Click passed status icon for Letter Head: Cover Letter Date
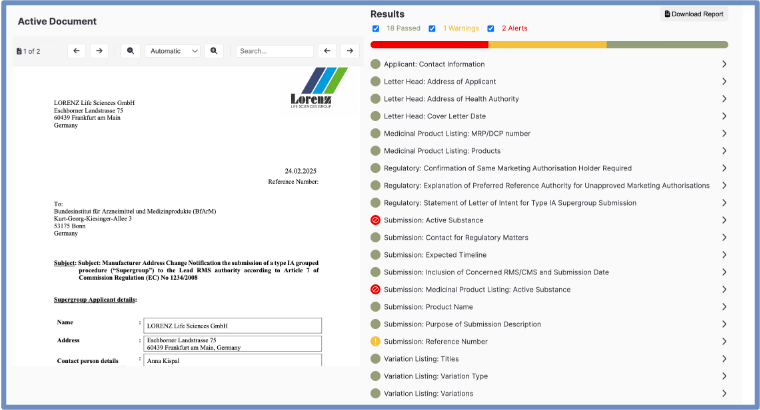Screen dimensions: 760x410 coord(375,116)
